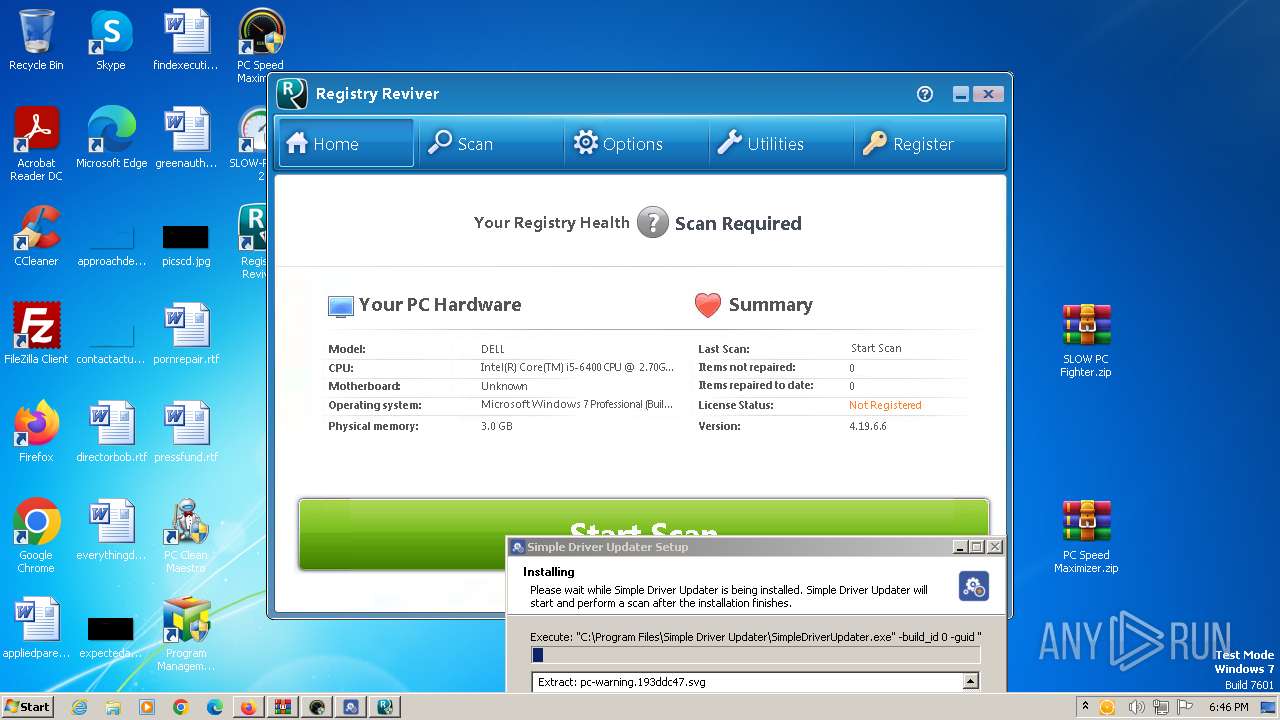
Task: Open Windows Media Player from the taskbar
Action: click(147, 707)
